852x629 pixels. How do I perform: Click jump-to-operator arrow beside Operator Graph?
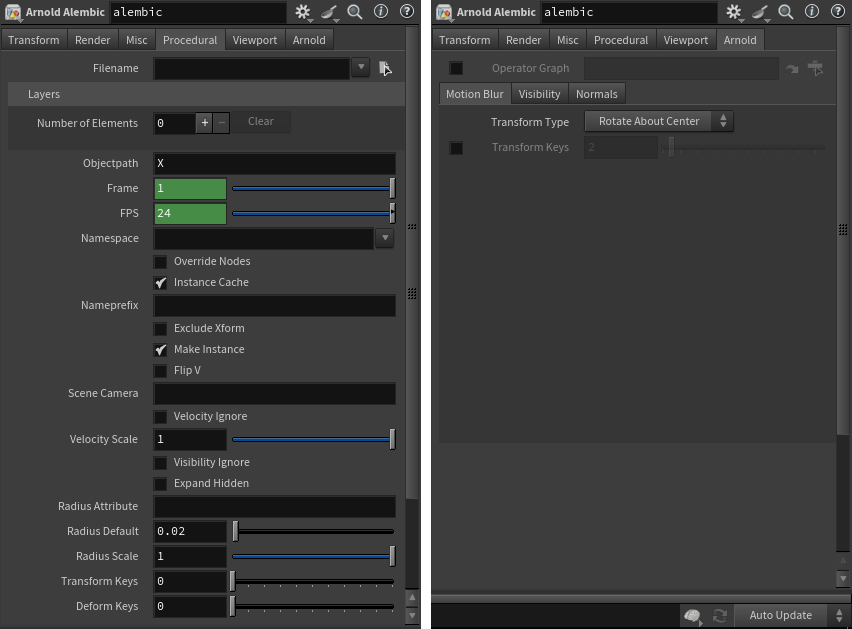(792, 68)
